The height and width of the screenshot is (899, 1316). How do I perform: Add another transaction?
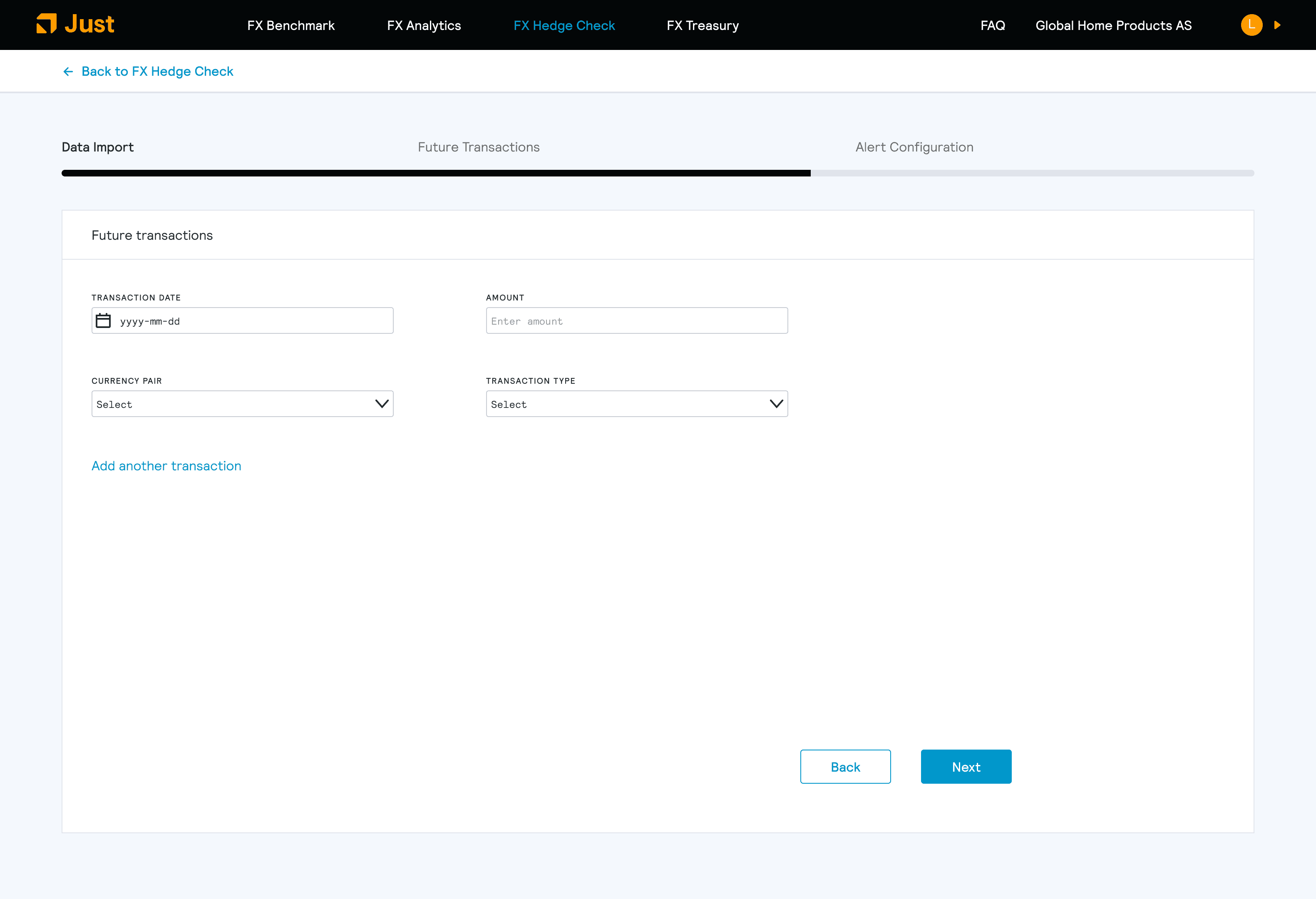pos(166,466)
